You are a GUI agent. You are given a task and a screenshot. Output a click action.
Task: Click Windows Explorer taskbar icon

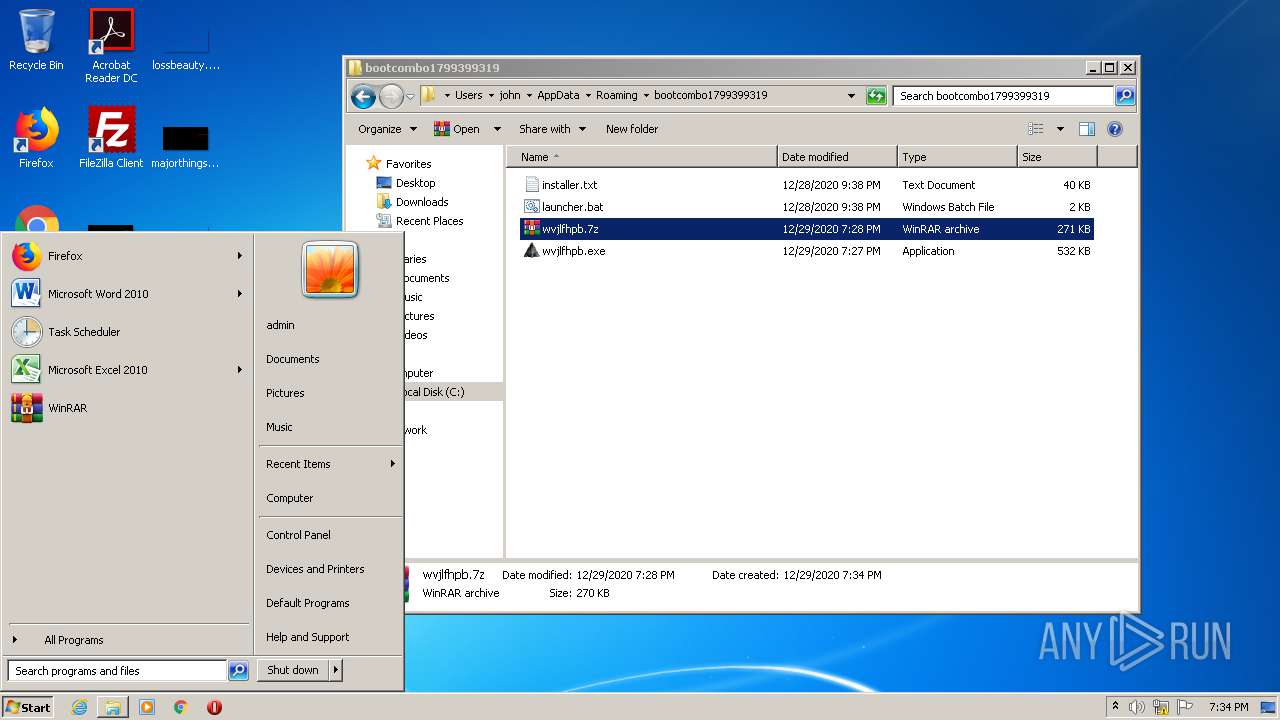pyautogui.click(x=113, y=707)
